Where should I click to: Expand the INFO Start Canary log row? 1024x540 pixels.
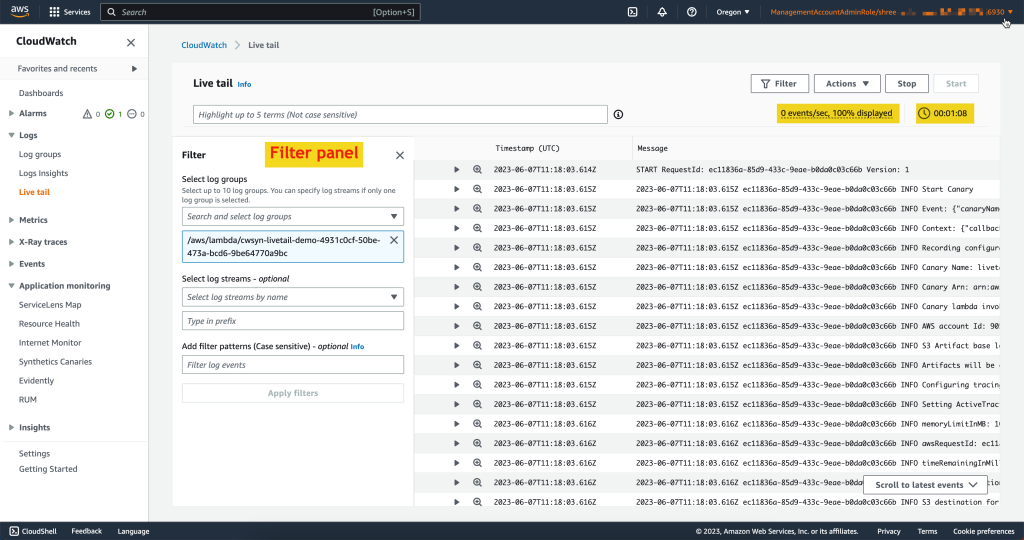[456, 189]
